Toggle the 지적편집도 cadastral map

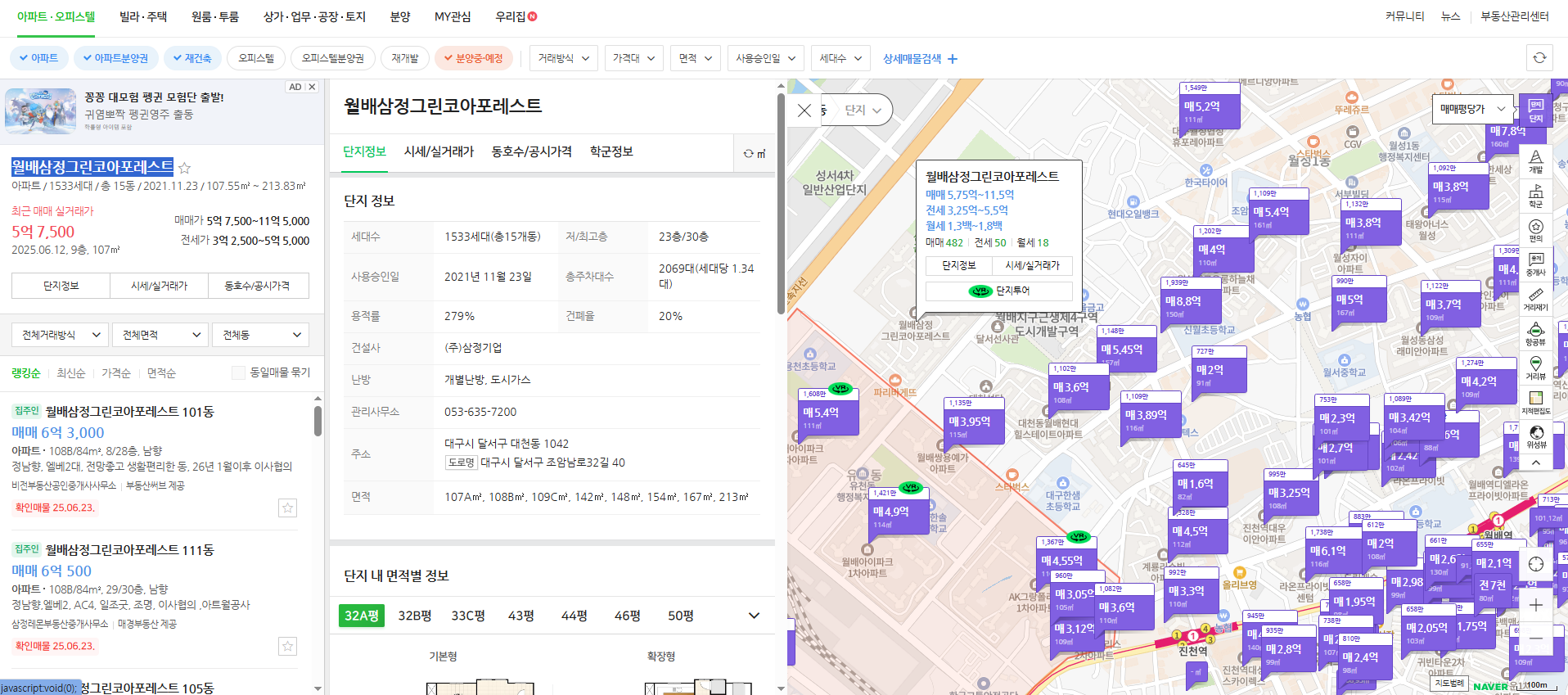point(1535,403)
